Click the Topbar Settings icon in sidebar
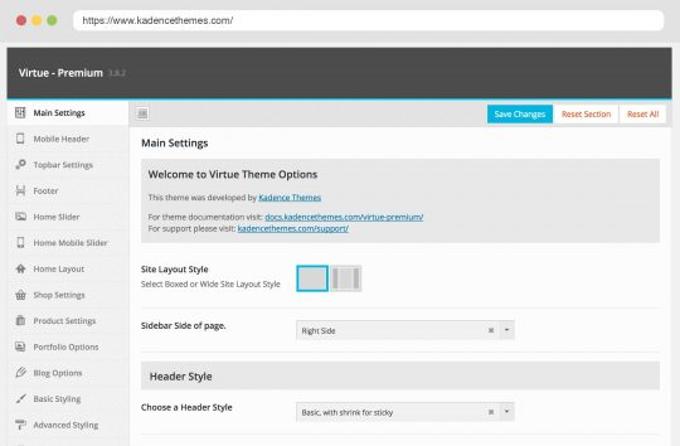 20,165
